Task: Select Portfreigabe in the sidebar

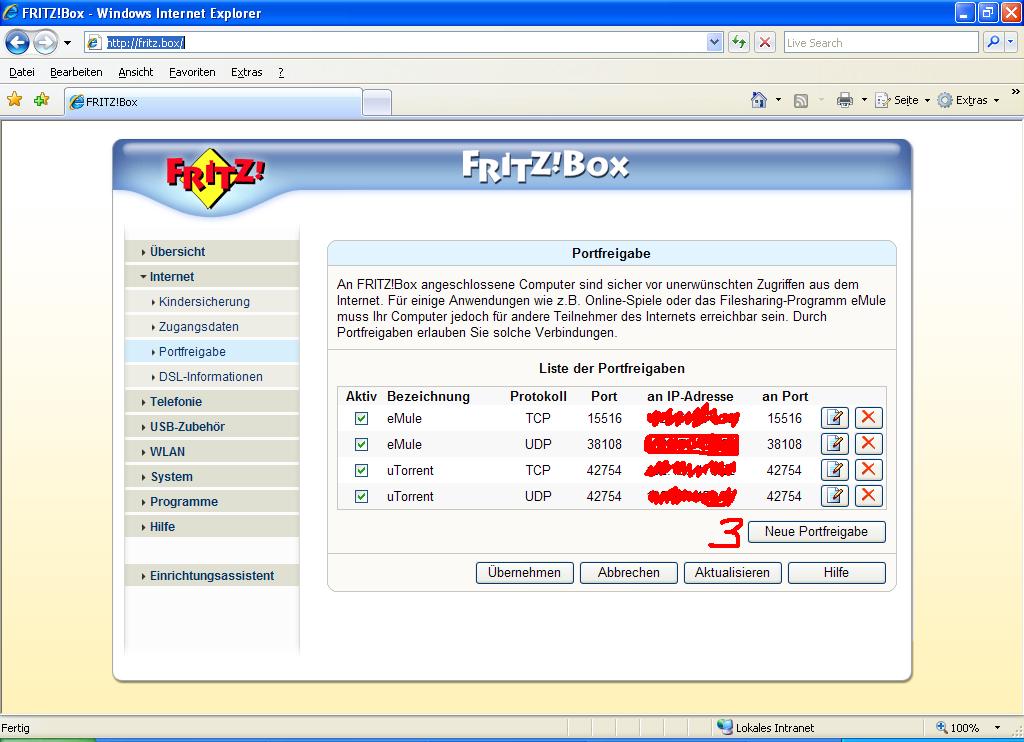Action: [x=212, y=351]
